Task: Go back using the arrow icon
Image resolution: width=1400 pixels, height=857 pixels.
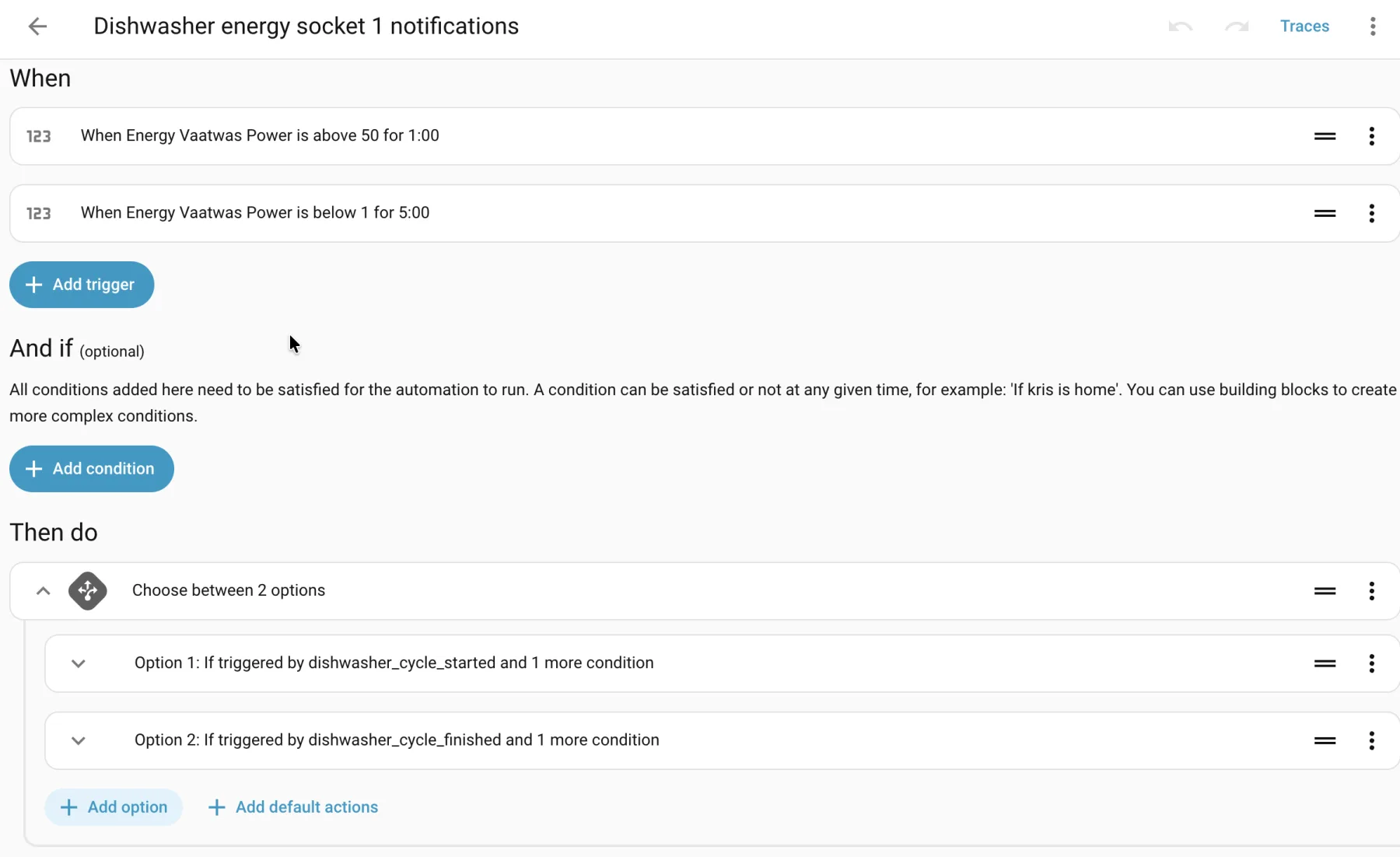Action: pyautogui.click(x=37, y=26)
